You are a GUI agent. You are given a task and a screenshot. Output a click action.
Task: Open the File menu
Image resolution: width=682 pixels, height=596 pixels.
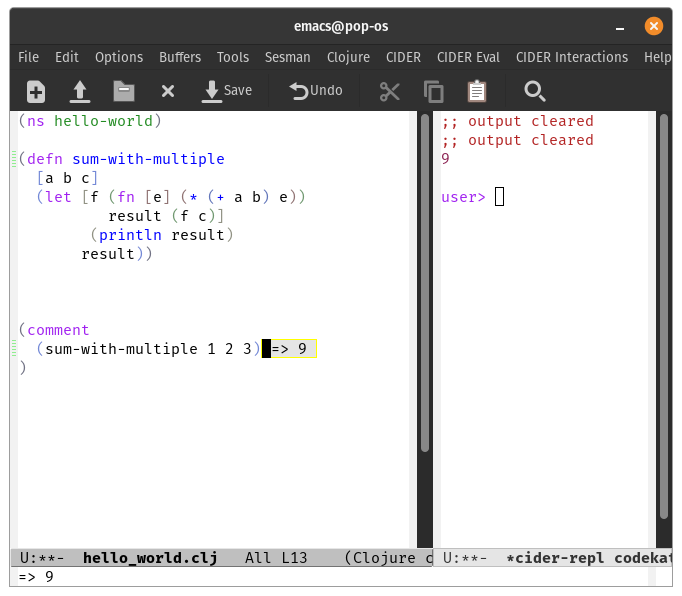28,57
